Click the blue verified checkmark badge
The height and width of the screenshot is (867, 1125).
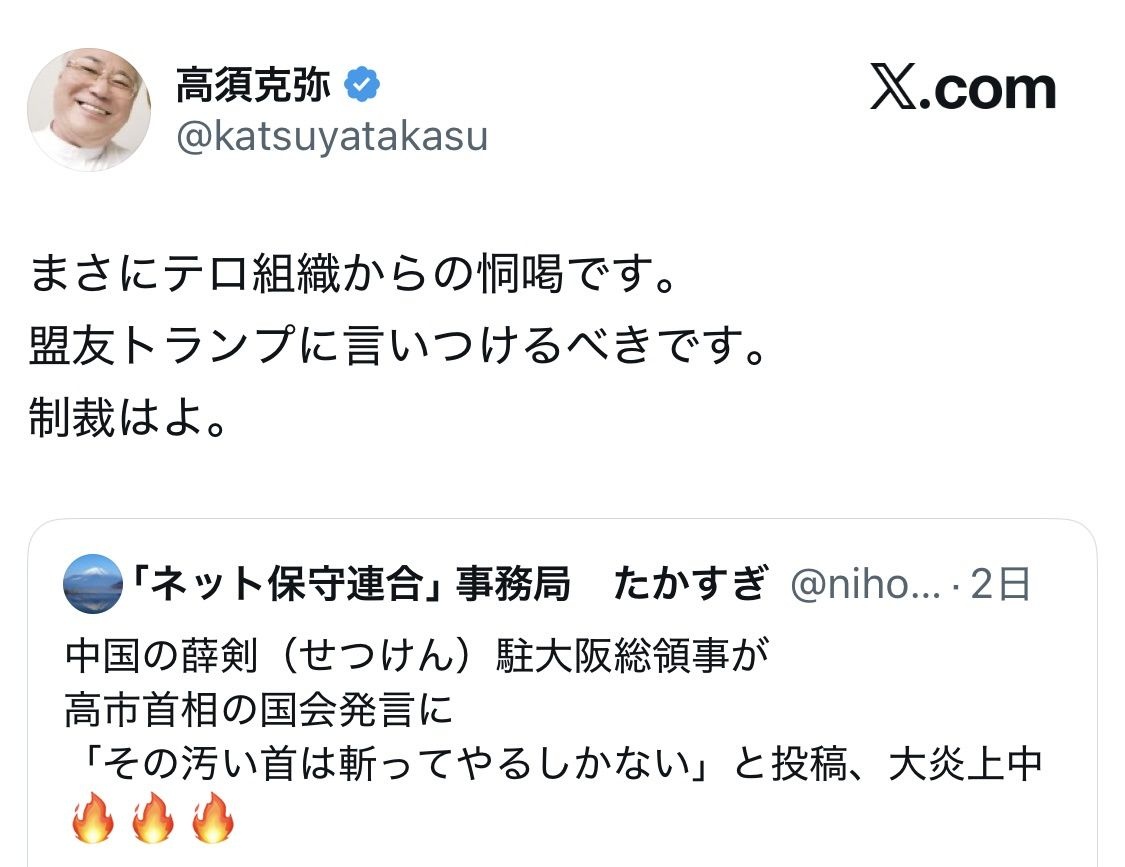pos(361,87)
